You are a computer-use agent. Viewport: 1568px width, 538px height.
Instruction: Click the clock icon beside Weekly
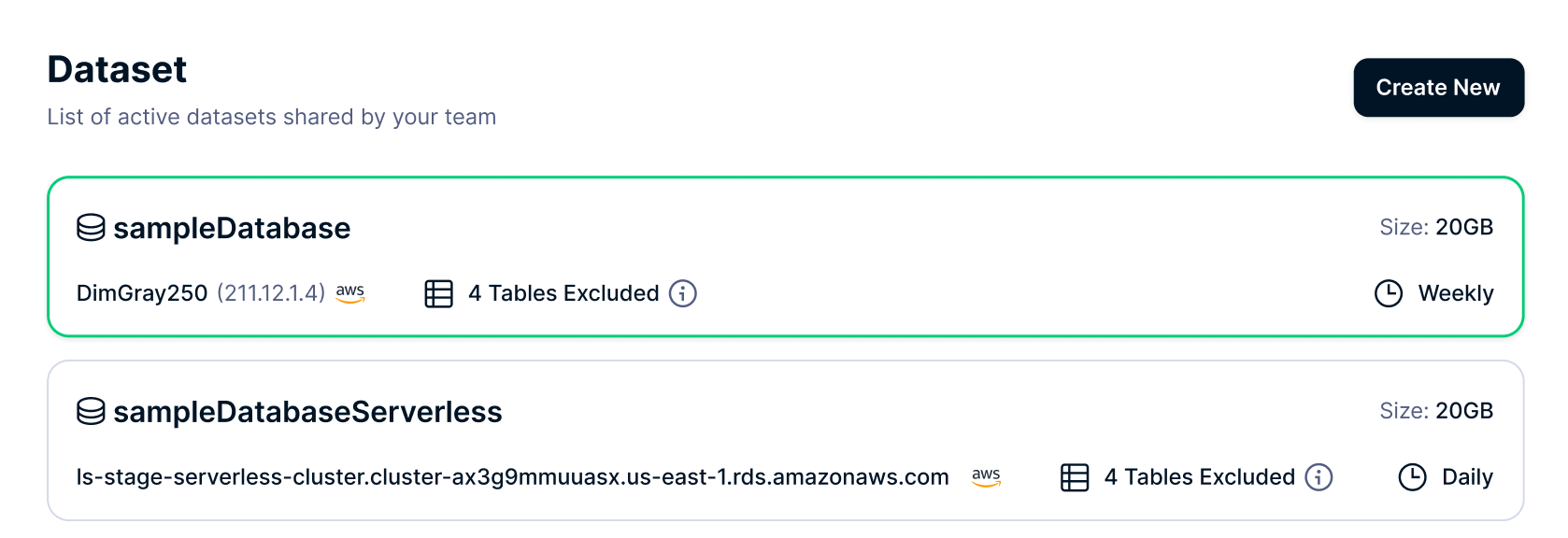click(x=1389, y=293)
